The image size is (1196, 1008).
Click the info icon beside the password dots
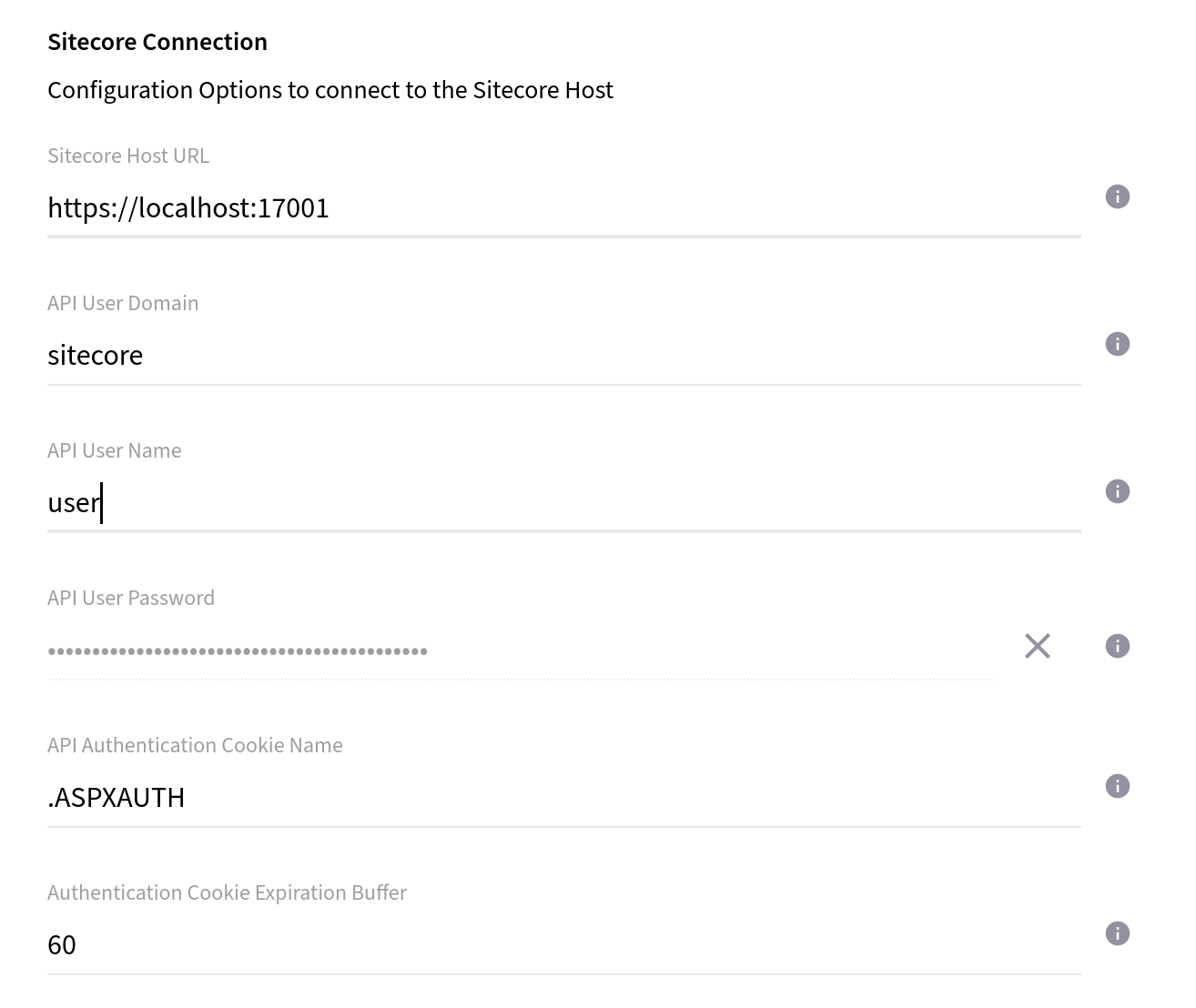[1117, 646]
